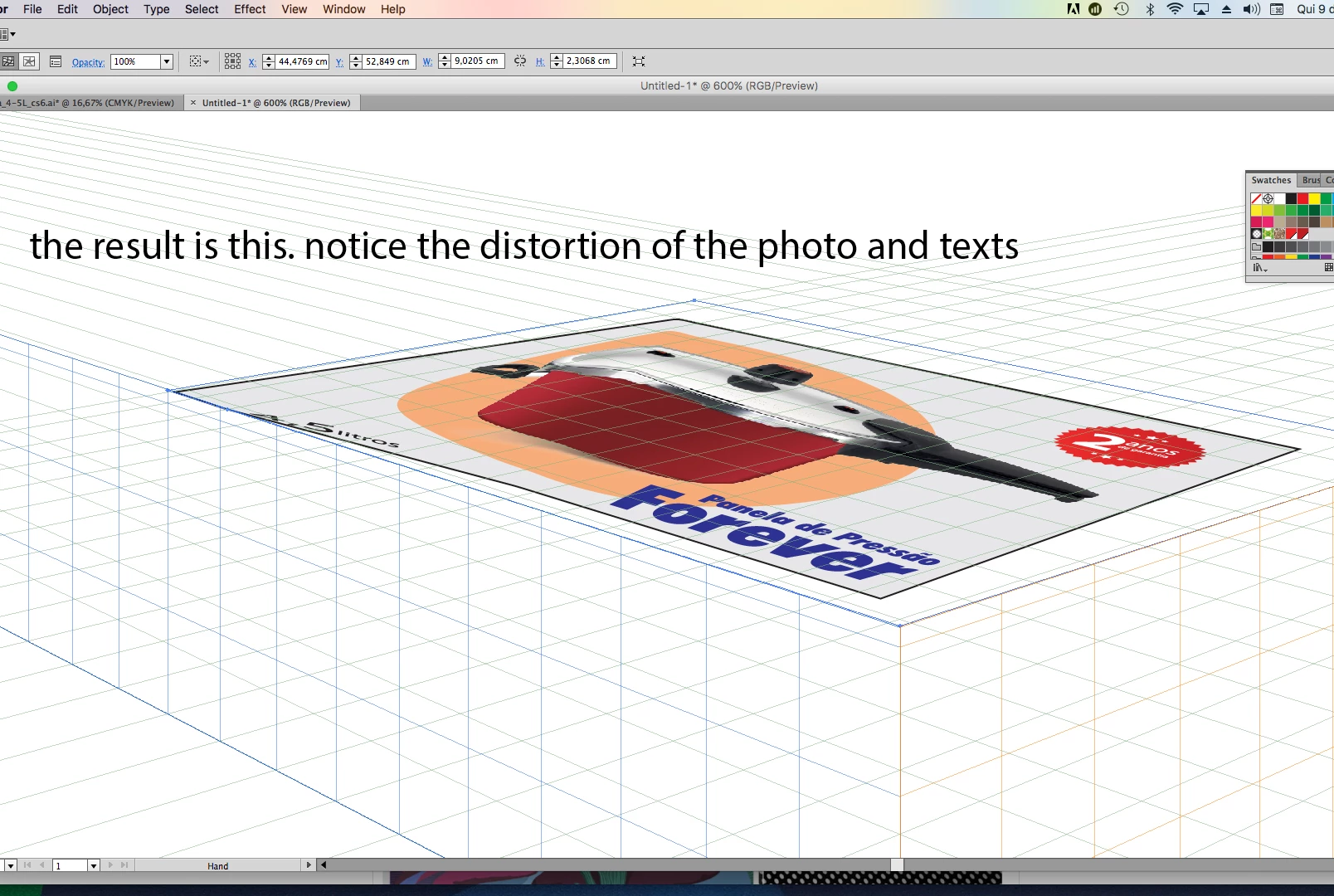Image resolution: width=1334 pixels, height=896 pixels.
Task: Select the white swatch
Action: pos(1279,198)
